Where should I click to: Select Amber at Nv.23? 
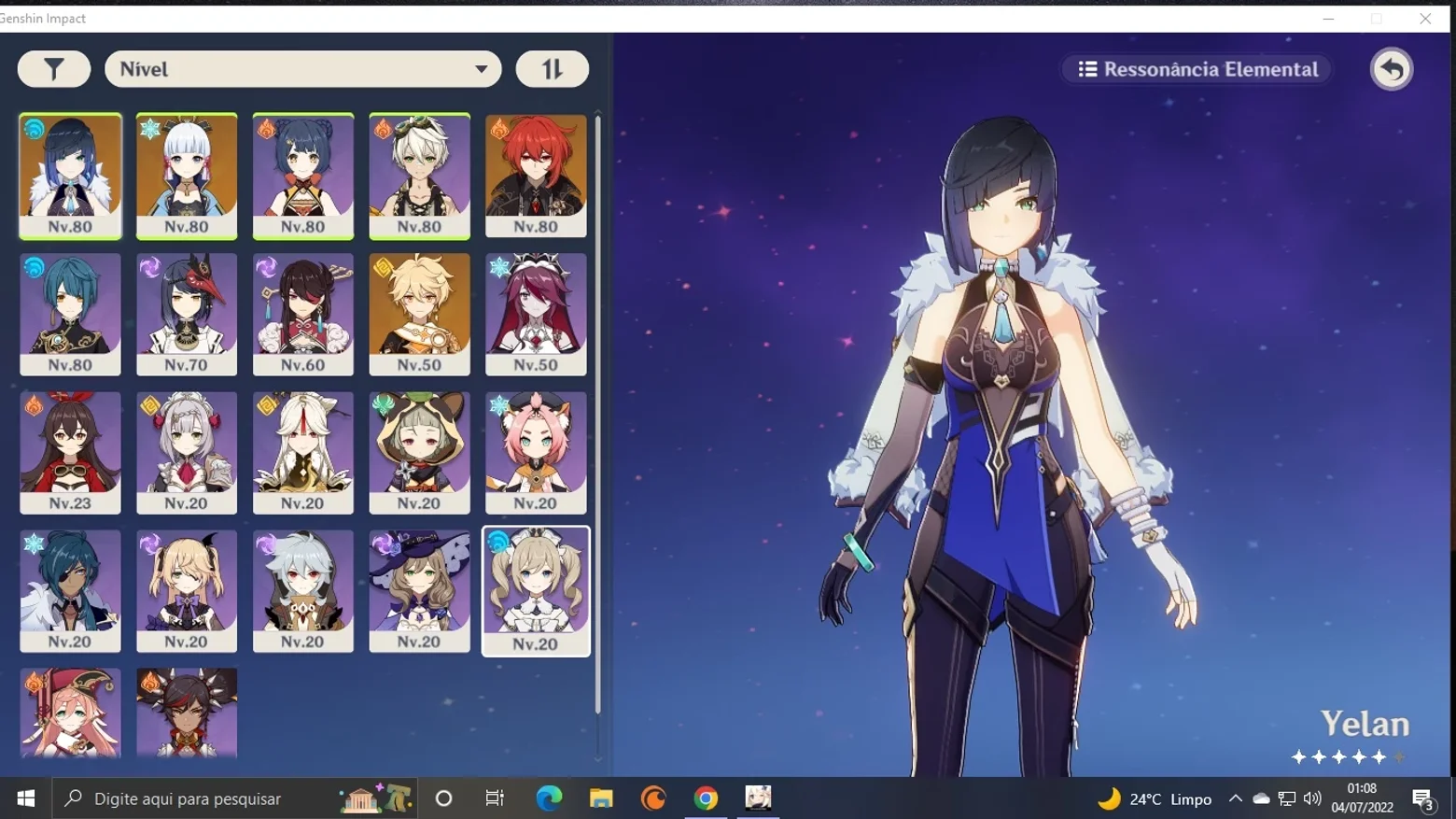pyautogui.click(x=70, y=452)
